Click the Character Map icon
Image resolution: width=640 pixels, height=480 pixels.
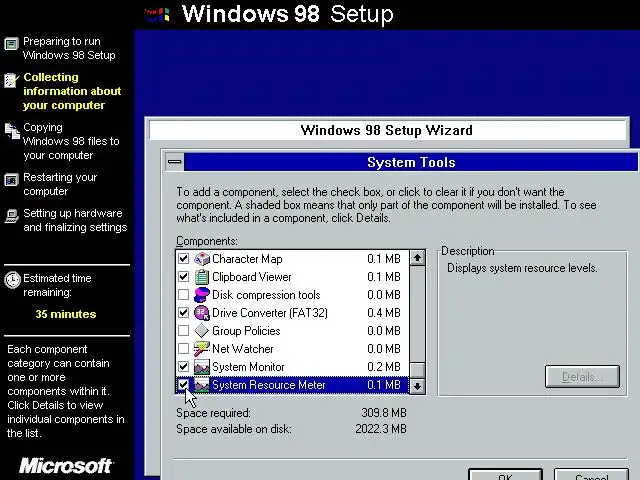coord(202,259)
